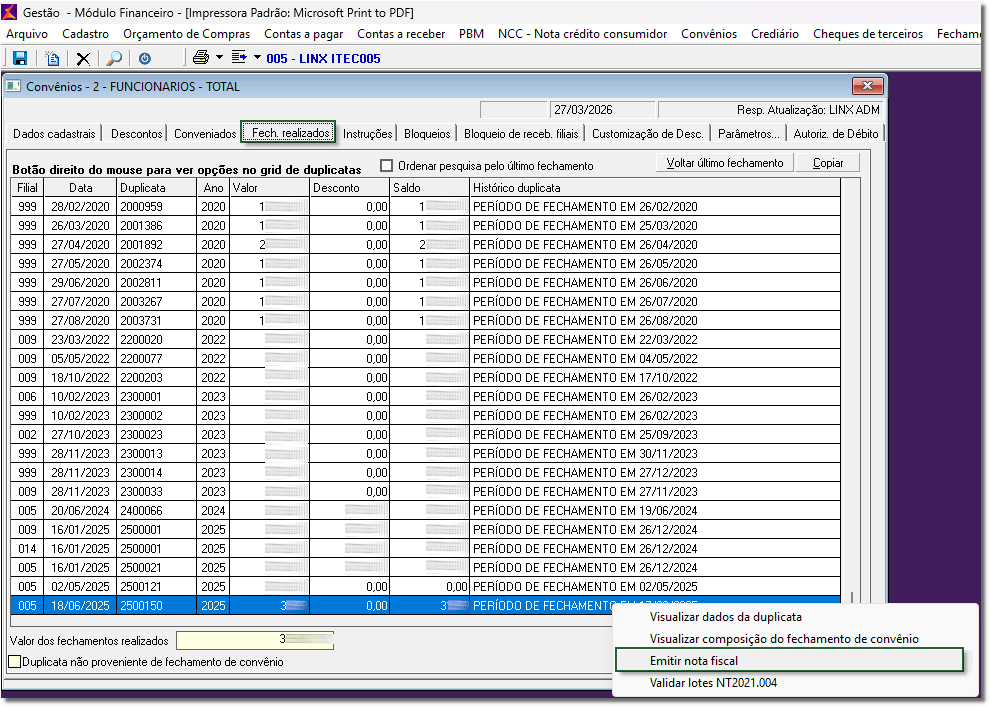Switch to the Conveniados tab
Image resolution: width=990 pixels, height=707 pixels.
pyautogui.click(x=205, y=133)
